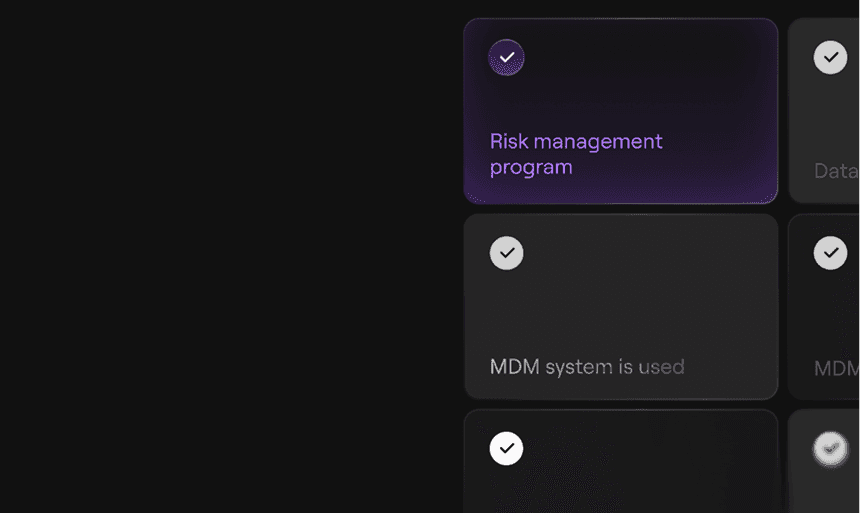Screen dimensions: 860x513
Task: Click the Risk management program label
Action: tap(575, 154)
